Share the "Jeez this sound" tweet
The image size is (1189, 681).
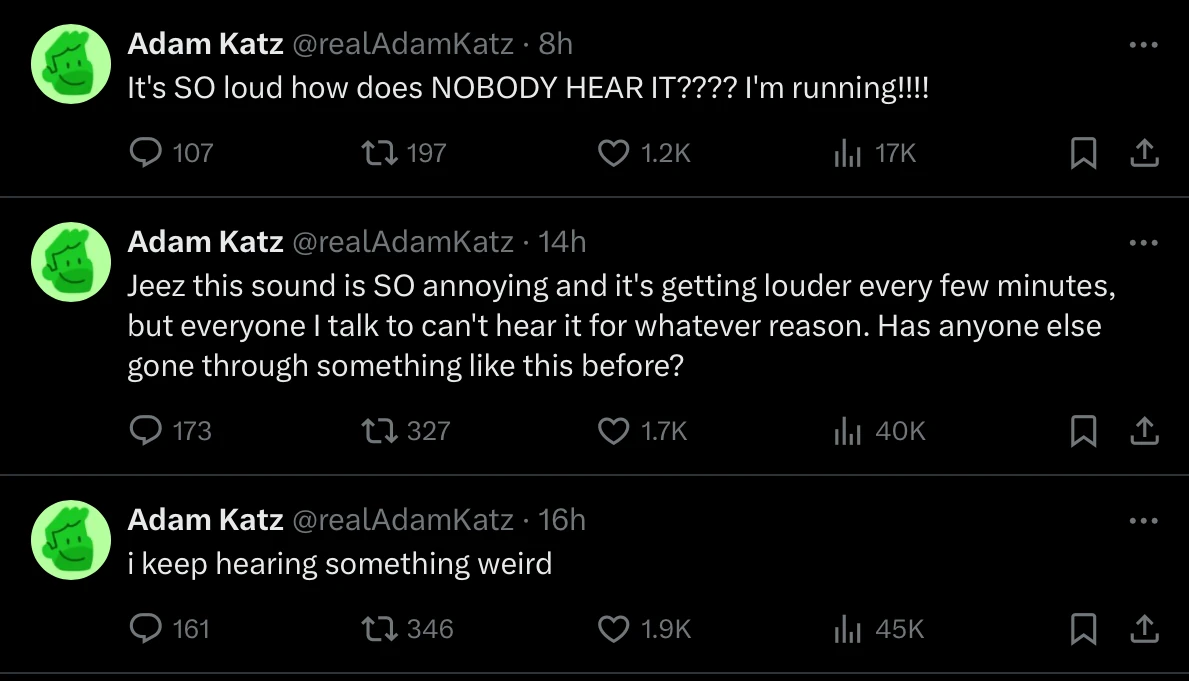[x=1143, y=431]
